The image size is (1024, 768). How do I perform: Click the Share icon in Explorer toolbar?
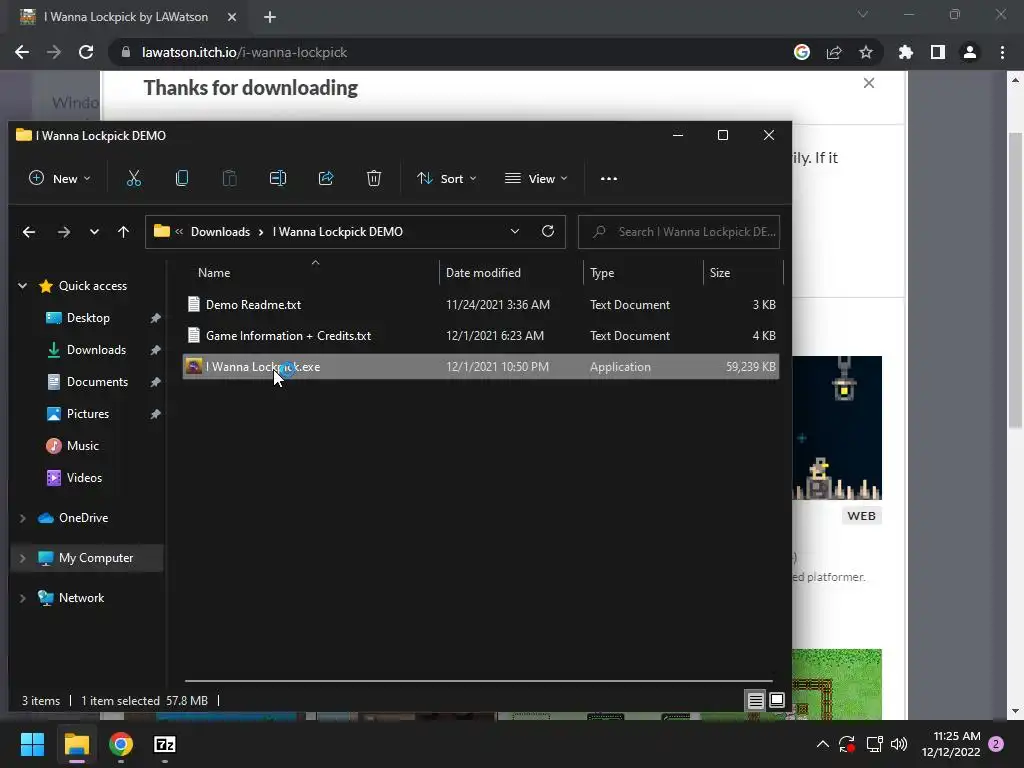[326, 178]
